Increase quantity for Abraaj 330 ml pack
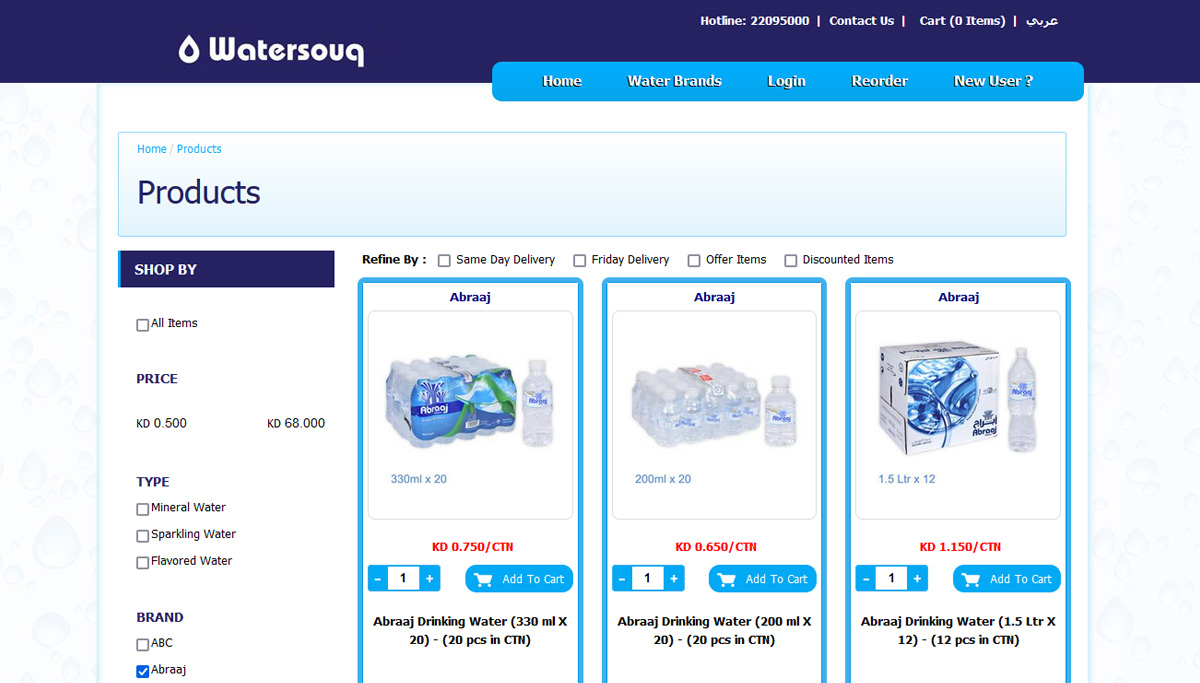 tap(429, 579)
